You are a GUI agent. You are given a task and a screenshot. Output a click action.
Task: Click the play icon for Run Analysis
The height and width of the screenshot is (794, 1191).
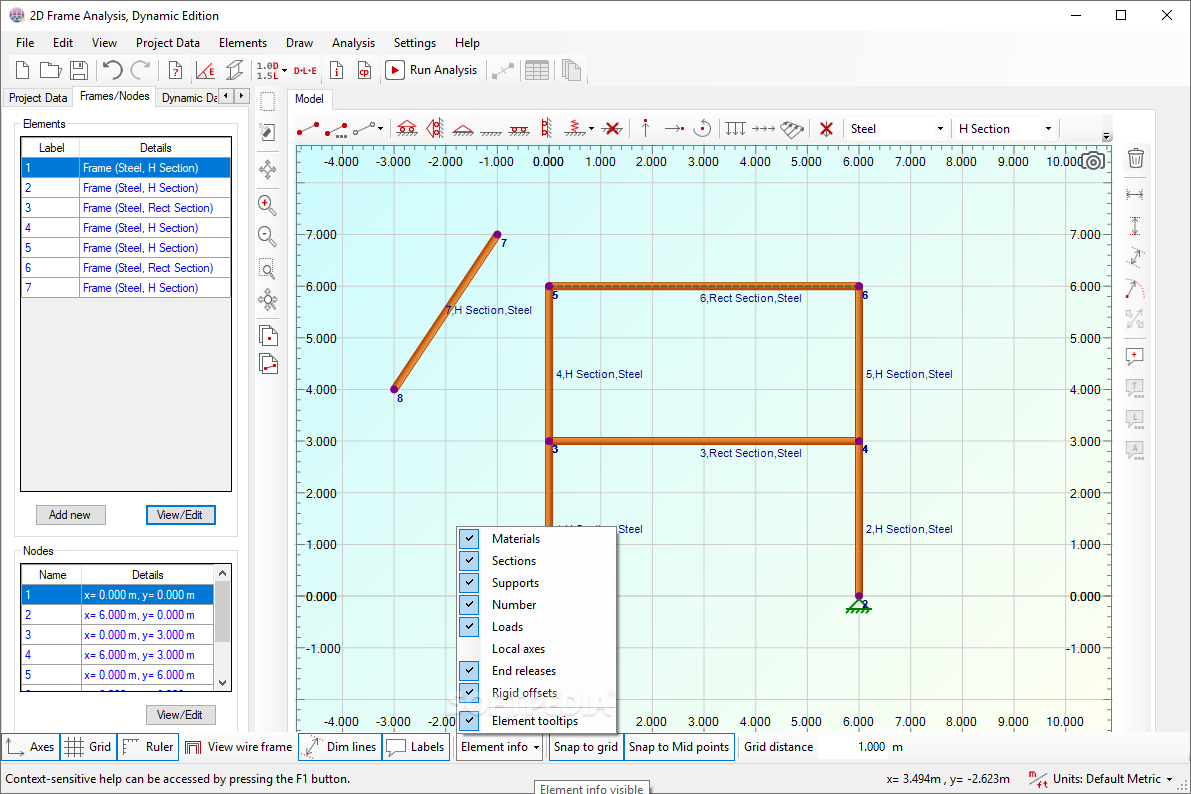(394, 70)
